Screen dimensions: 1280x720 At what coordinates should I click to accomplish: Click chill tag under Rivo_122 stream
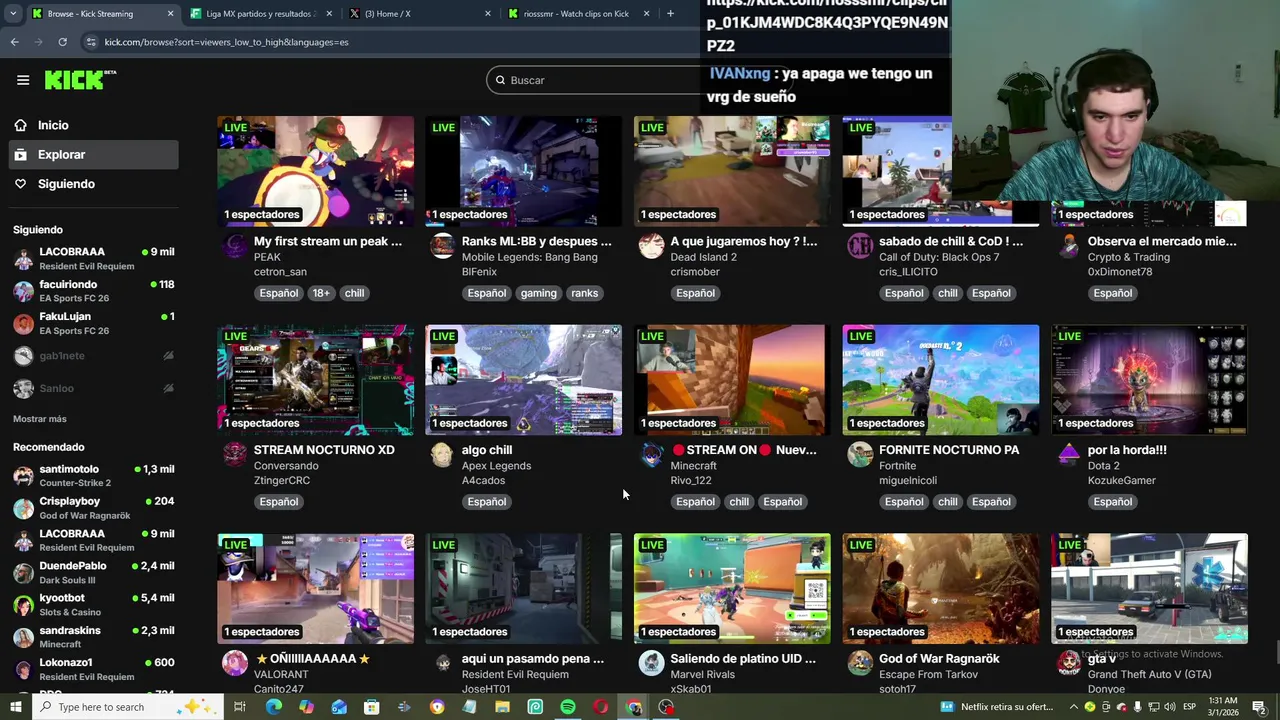tap(739, 502)
